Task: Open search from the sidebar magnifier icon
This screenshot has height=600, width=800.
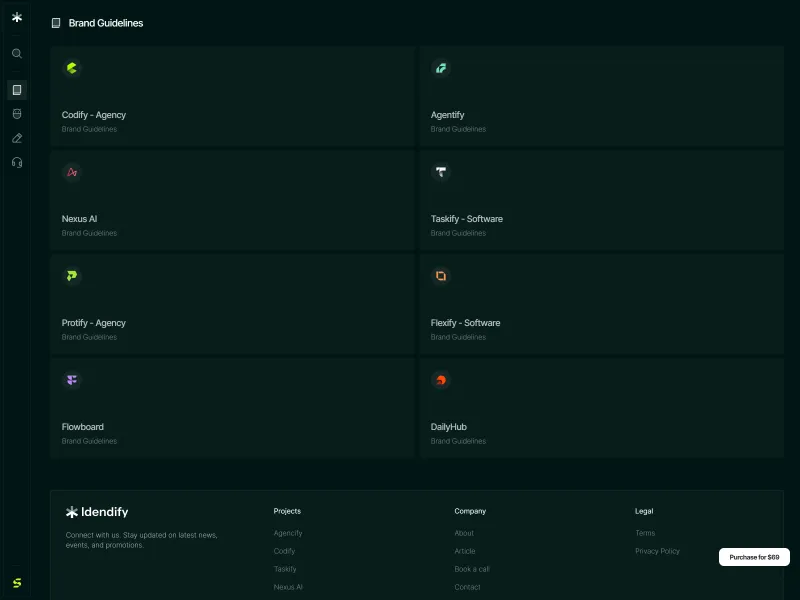Action: [17, 54]
